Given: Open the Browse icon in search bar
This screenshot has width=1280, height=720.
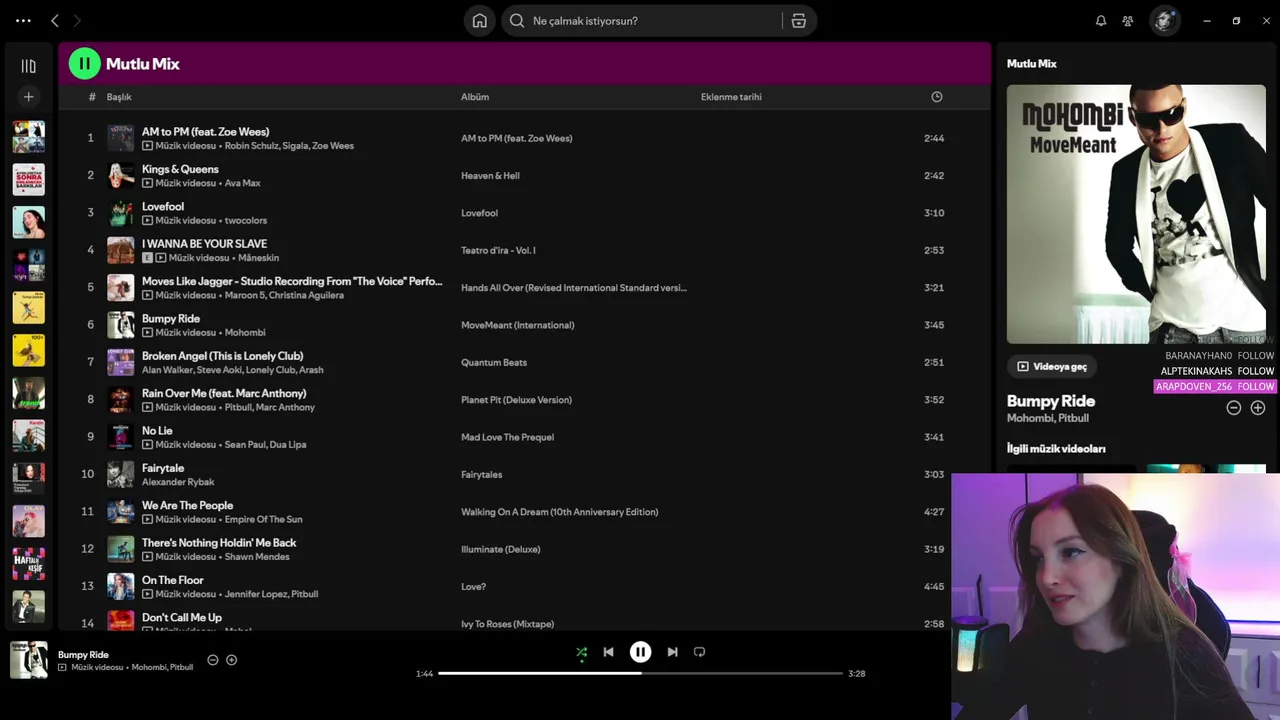Looking at the screenshot, I should point(798,21).
